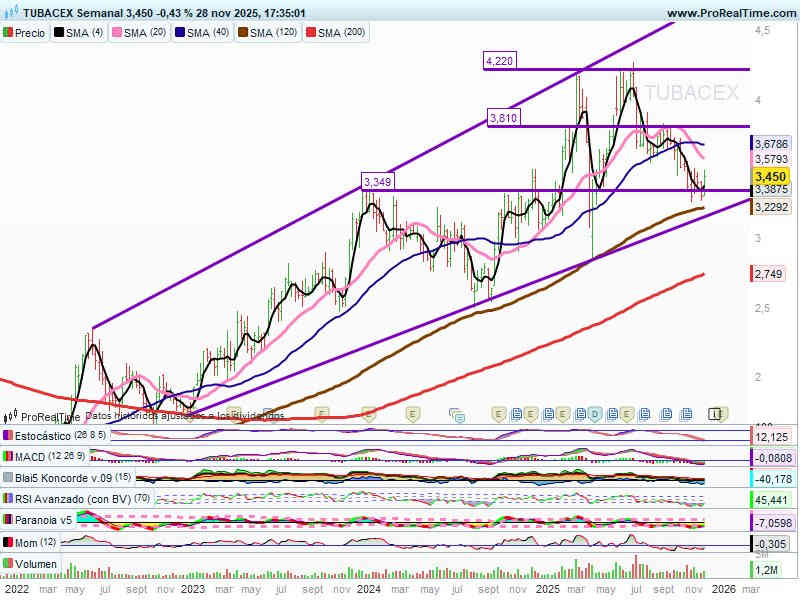Click the Volumen panel bar icon
Image resolution: width=800 pixels, height=600 pixels.
pyautogui.click(x=9, y=565)
